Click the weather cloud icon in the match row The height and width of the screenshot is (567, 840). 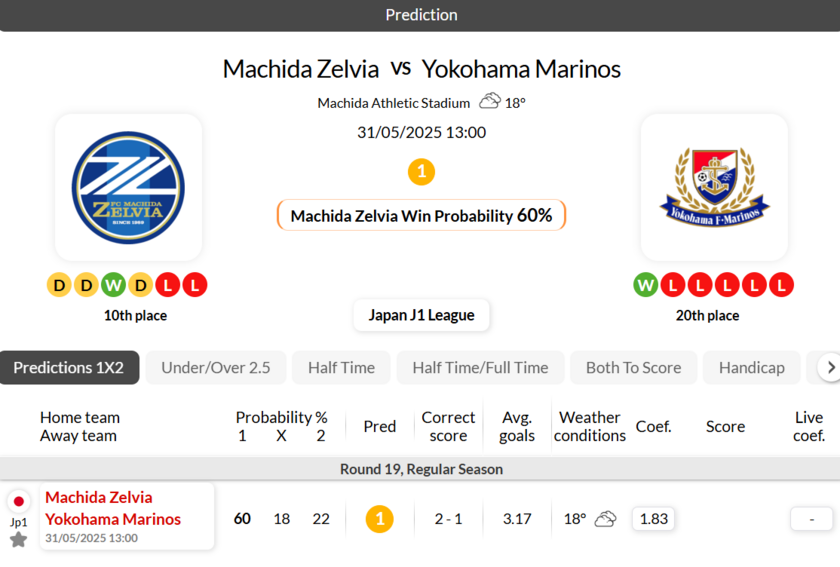605,519
